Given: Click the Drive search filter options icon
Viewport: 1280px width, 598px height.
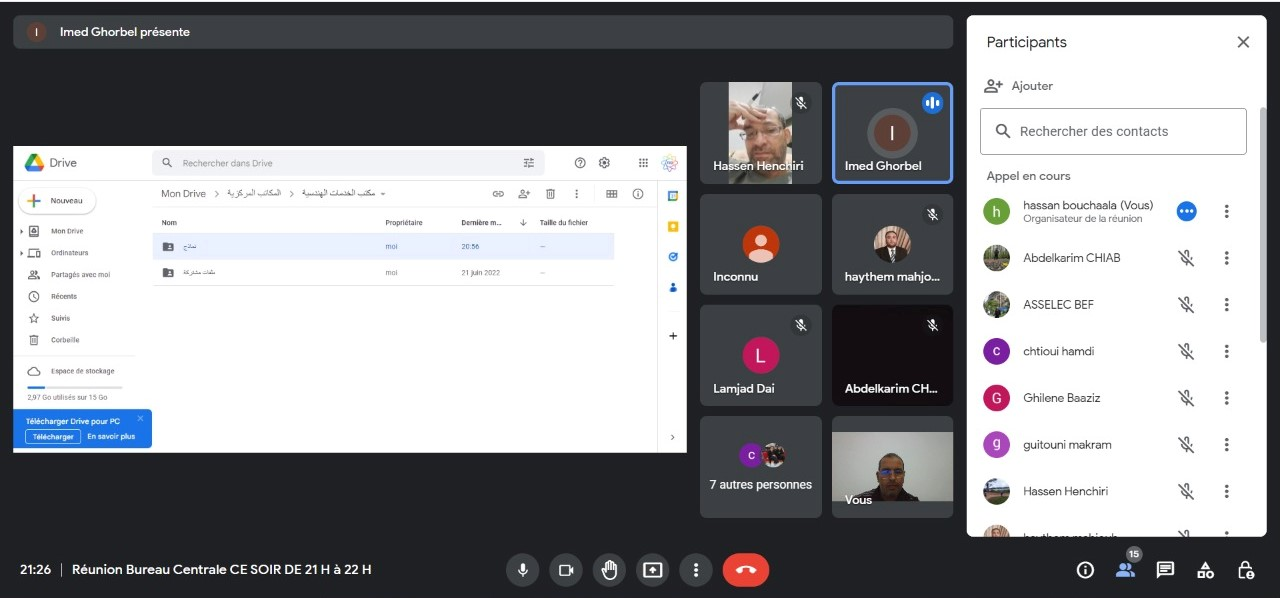Looking at the screenshot, I should coord(529,163).
